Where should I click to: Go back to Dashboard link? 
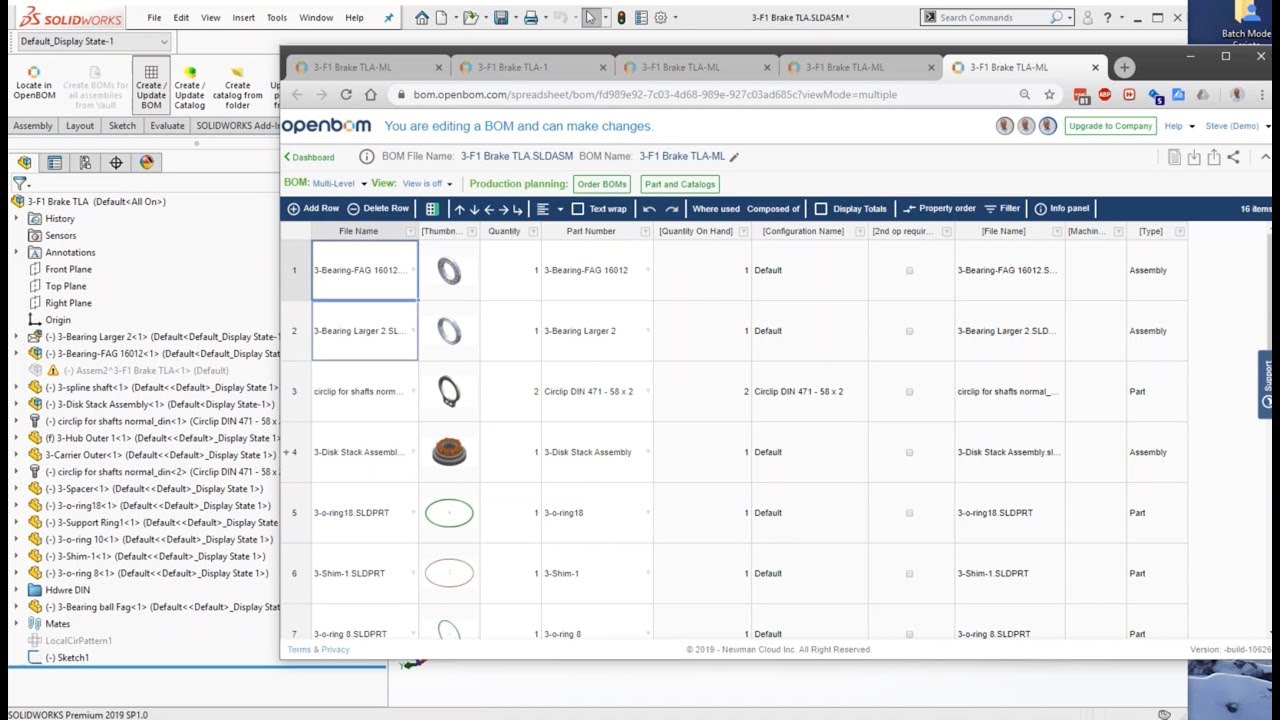click(x=310, y=157)
